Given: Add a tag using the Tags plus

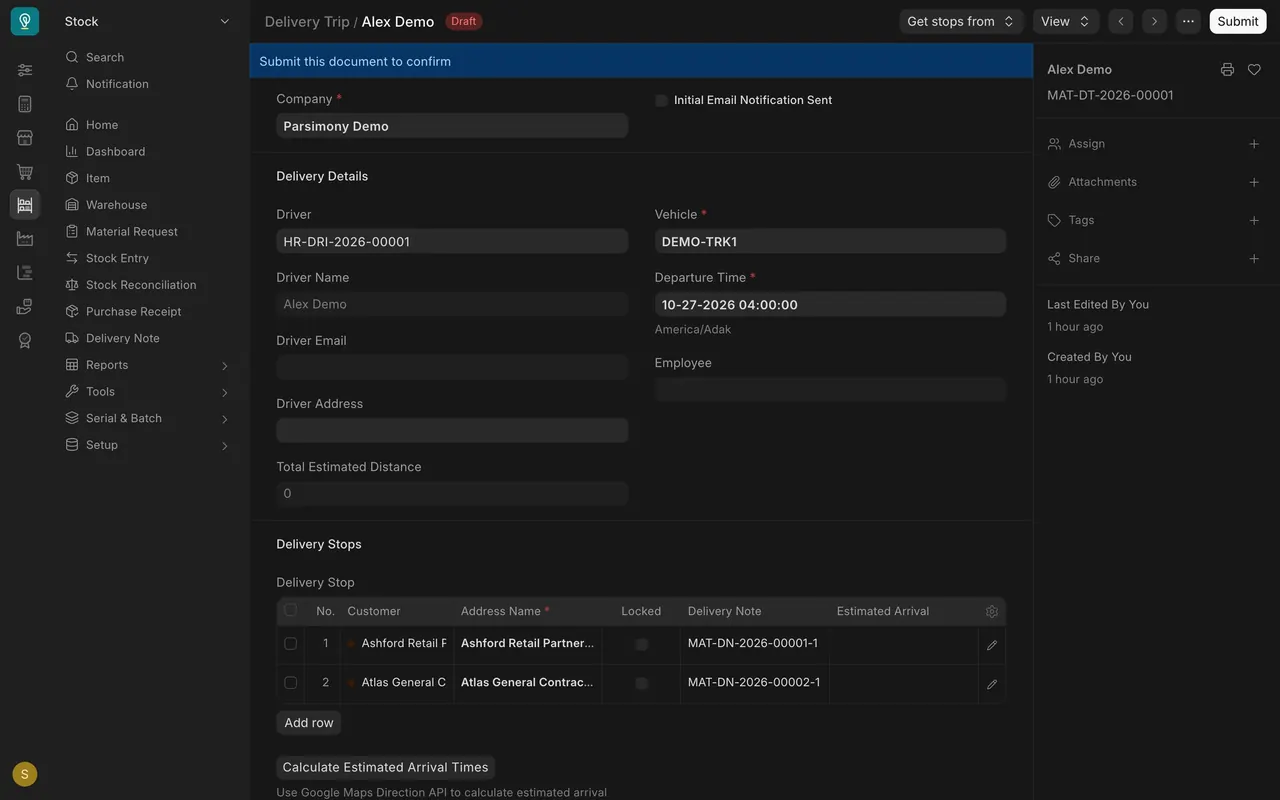Looking at the screenshot, I should coord(1254,220).
